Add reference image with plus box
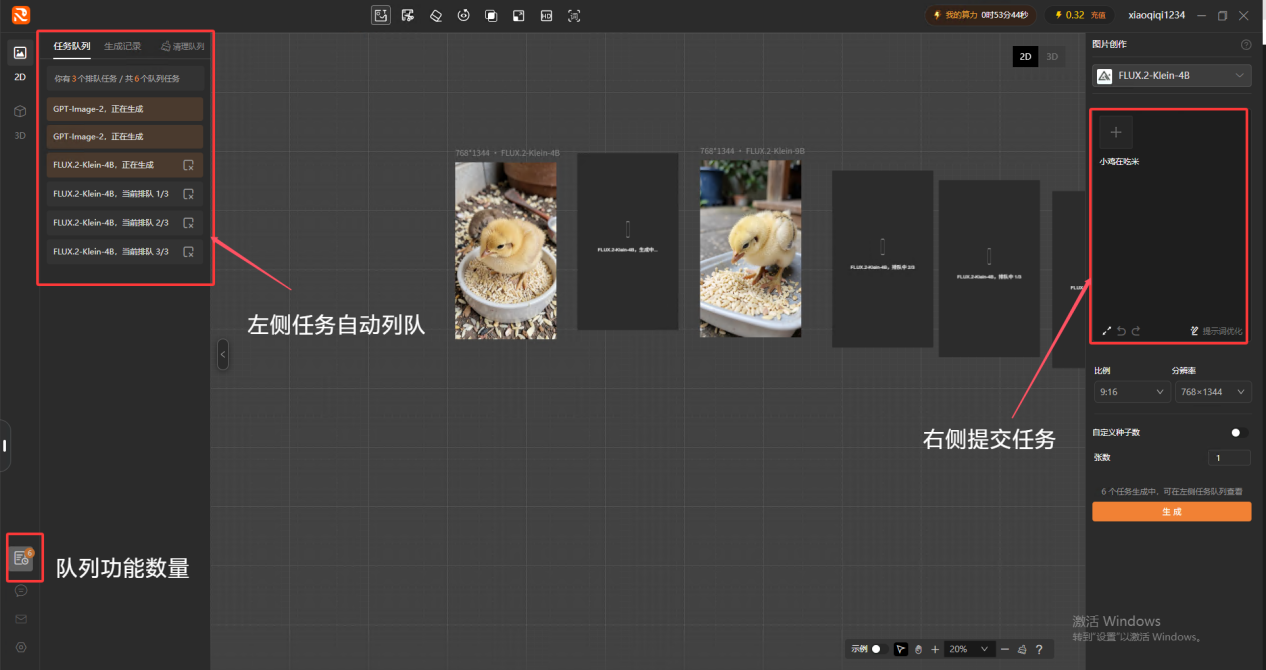The image size is (1266, 670). pyautogui.click(x=1116, y=132)
